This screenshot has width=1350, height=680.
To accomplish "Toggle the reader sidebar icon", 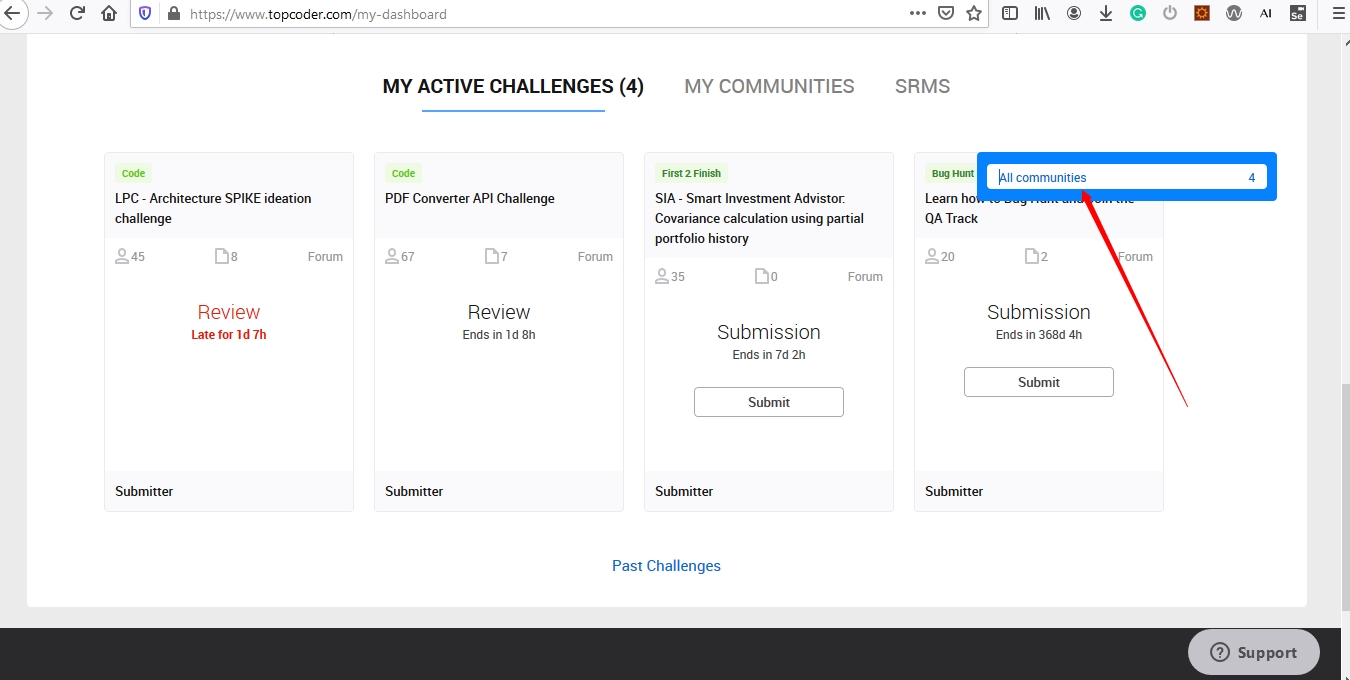I will pyautogui.click(x=1010, y=14).
